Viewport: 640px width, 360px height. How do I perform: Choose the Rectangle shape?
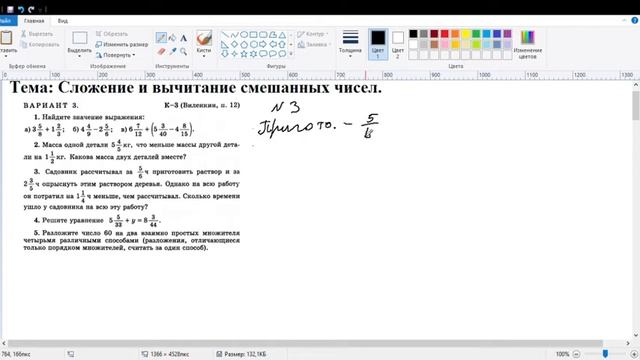[253, 35]
